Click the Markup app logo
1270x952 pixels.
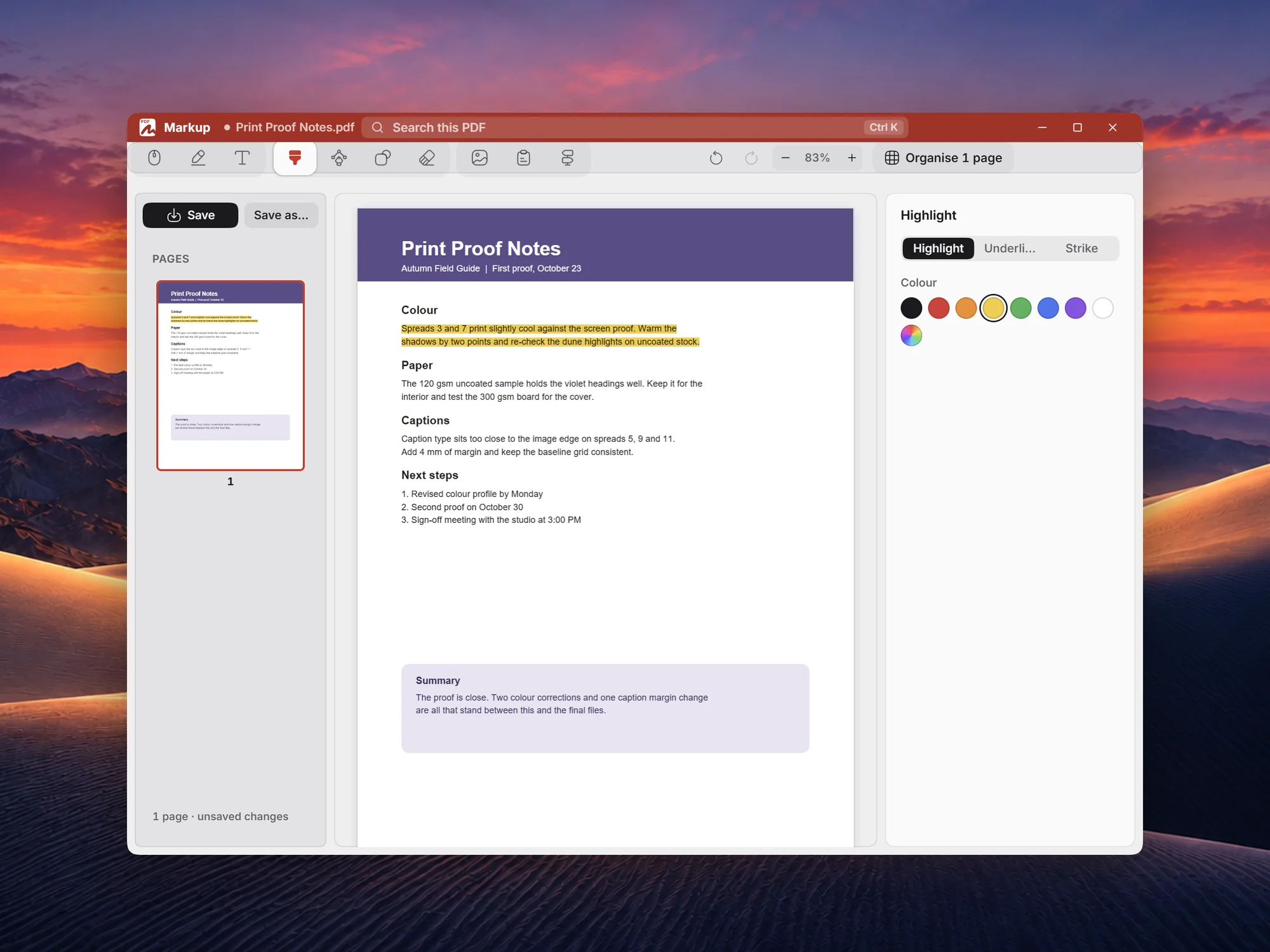pyautogui.click(x=148, y=127)
